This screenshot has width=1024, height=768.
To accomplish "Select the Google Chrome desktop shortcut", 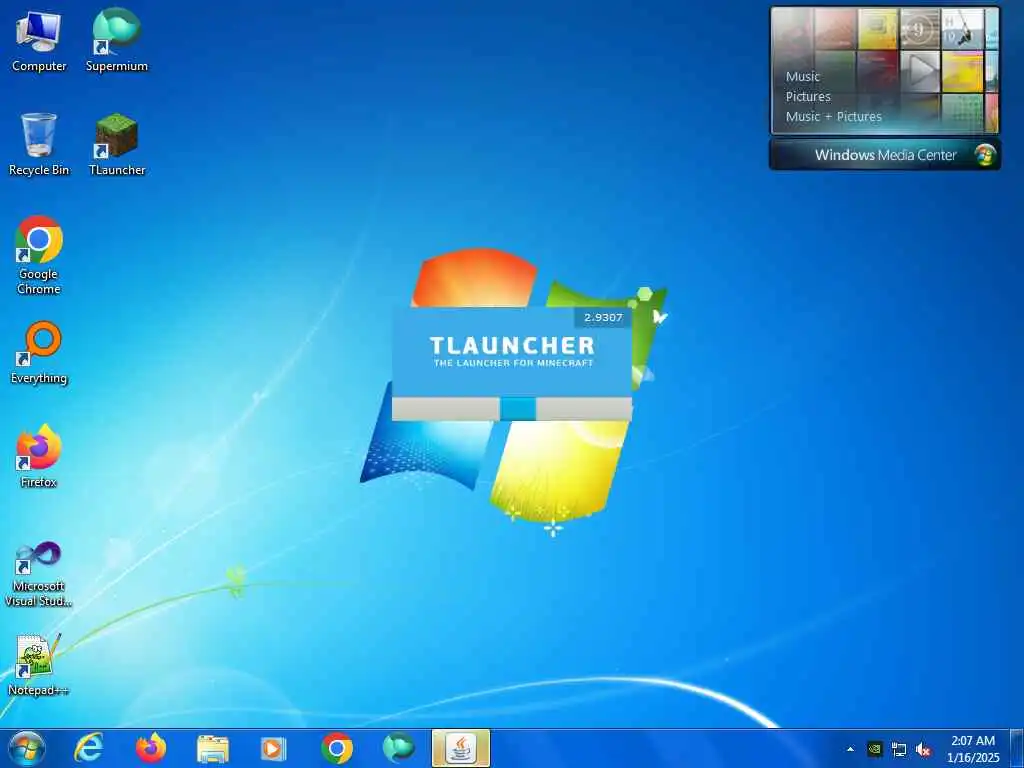I will click(39, 255).
